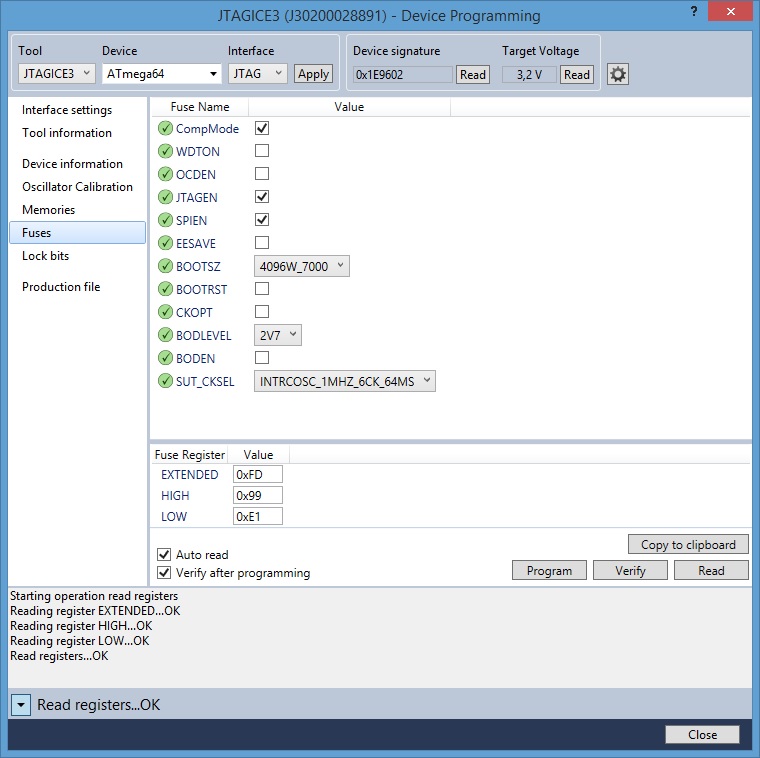Open Interface settings page
This screenshot has width=760, height=758.
[67, 110]
